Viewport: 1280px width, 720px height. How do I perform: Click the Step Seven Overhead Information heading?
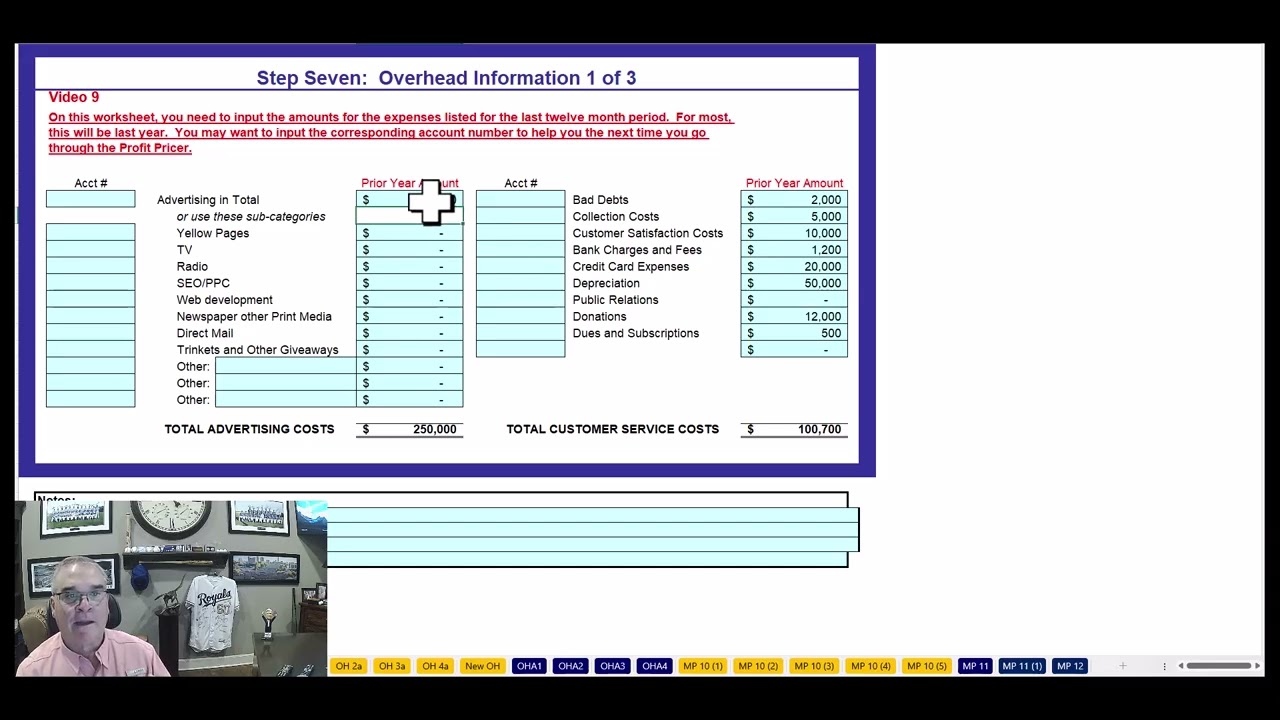pos(446,78)
